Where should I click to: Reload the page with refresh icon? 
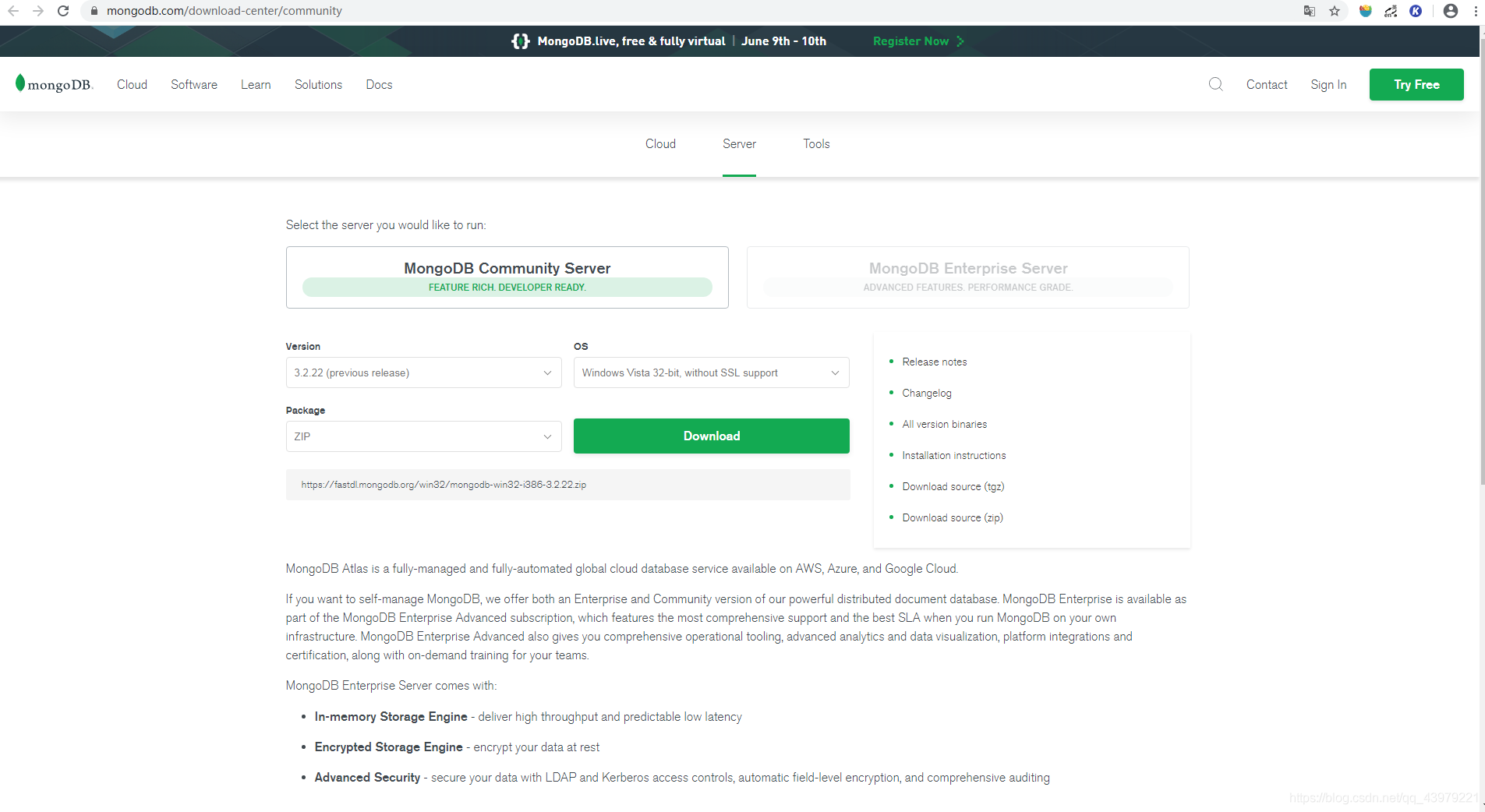pos(63,11)
